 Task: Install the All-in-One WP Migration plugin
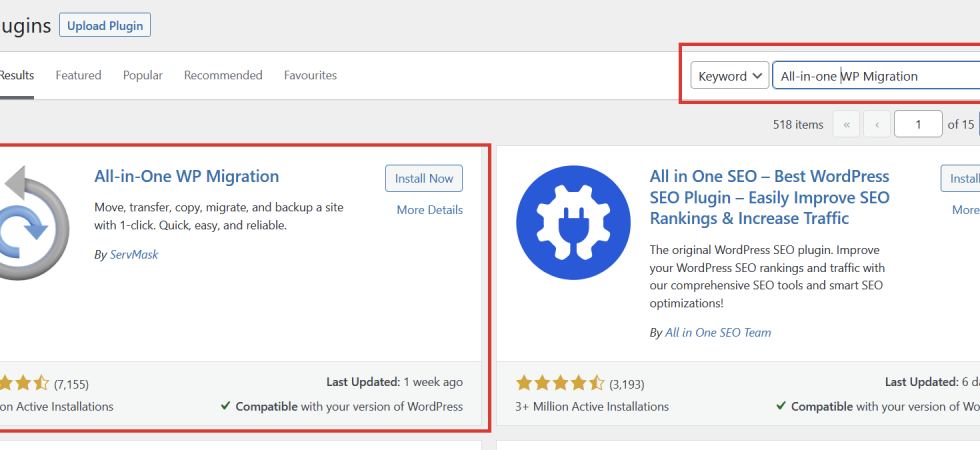pos(424,178)
